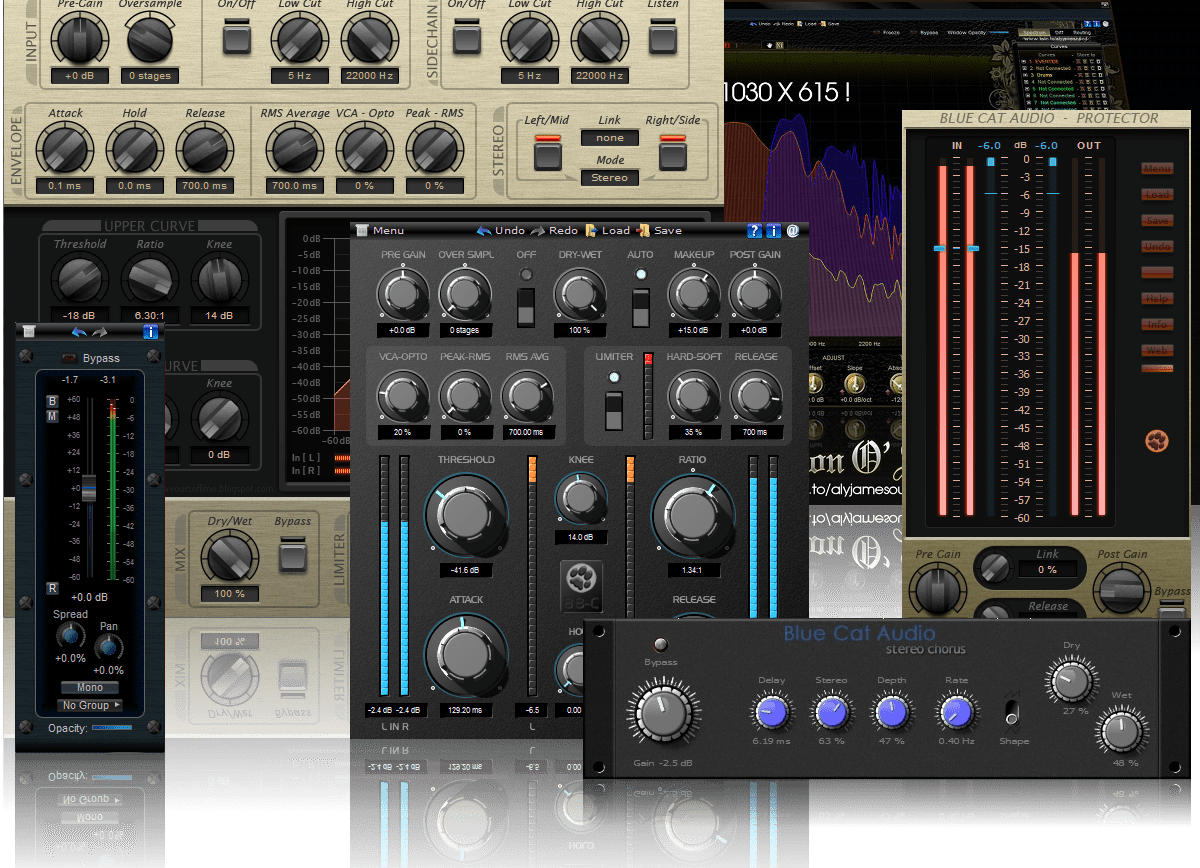
Task: Flip the Shape switch on stereo chorus
Action: coord(1012,713)
